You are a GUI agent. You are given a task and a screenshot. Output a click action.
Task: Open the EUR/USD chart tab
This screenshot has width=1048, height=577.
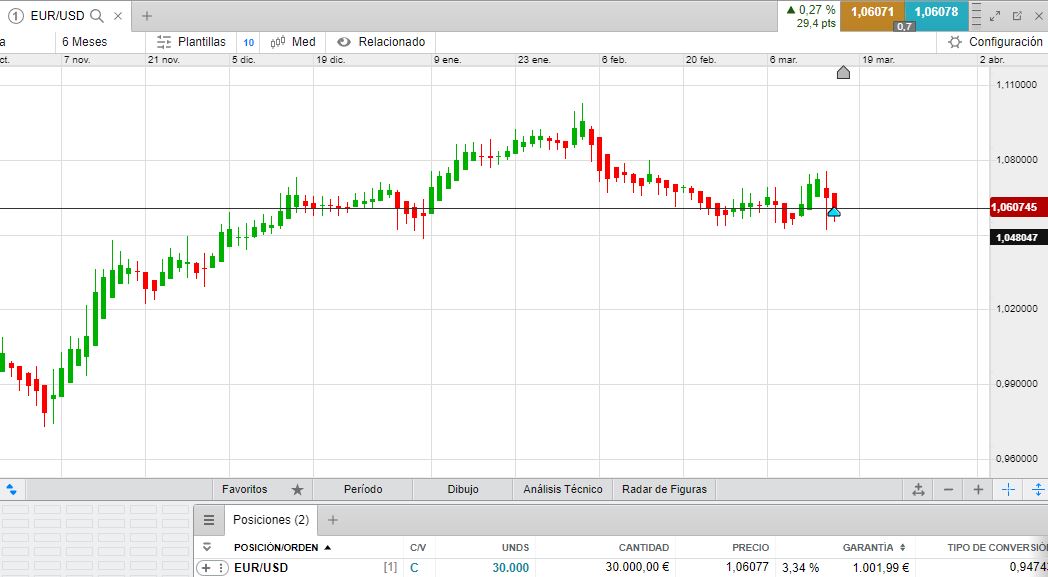pyautogui.click(x=57, y=15)
